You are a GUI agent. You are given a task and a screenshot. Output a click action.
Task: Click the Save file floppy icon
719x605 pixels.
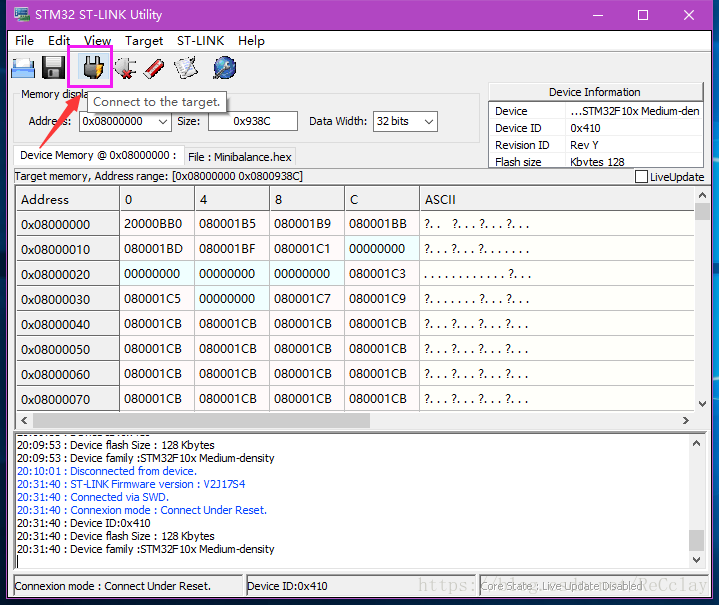click(54, 68)
